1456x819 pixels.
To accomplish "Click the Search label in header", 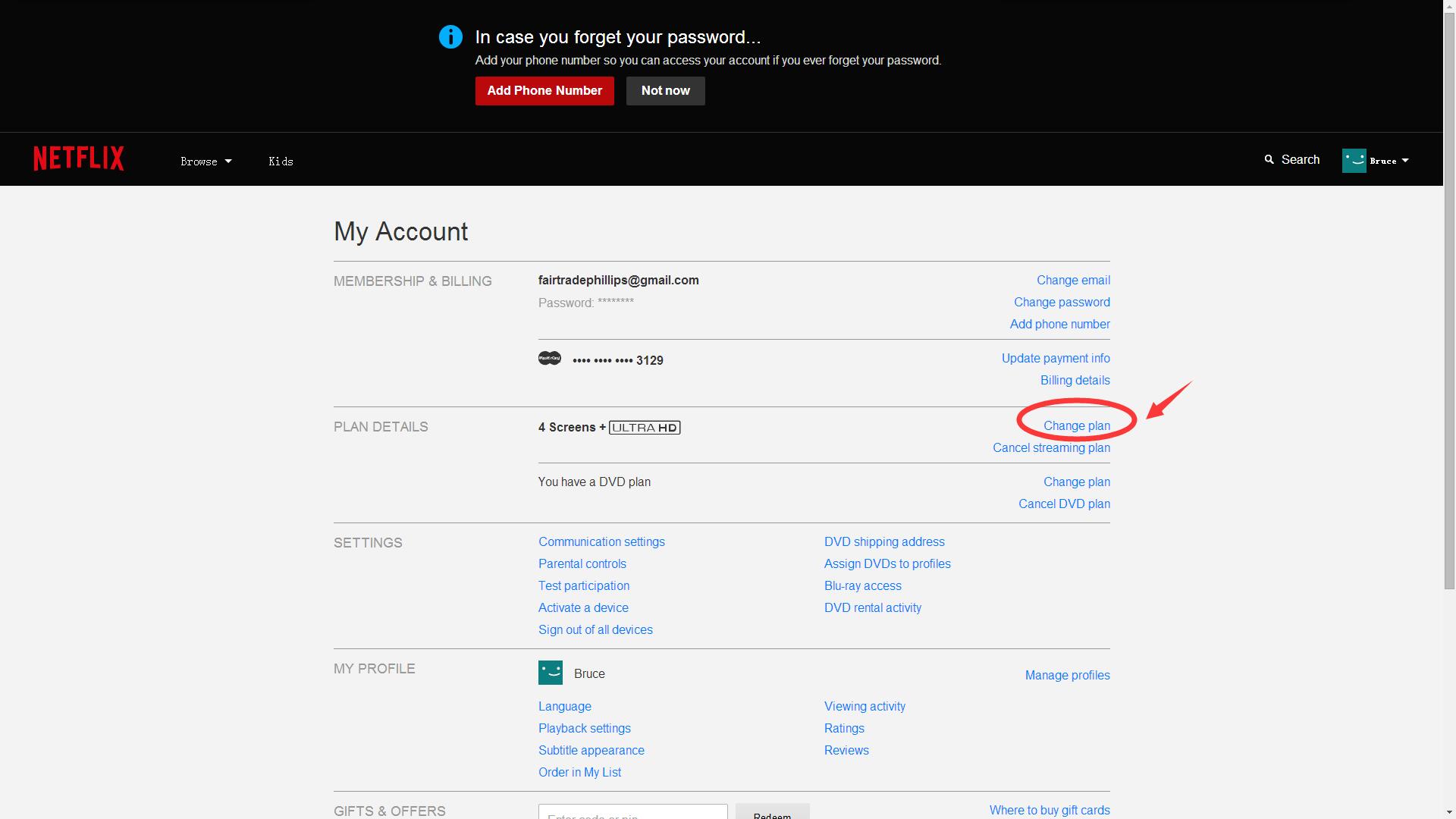I will tap(1301, 159).
